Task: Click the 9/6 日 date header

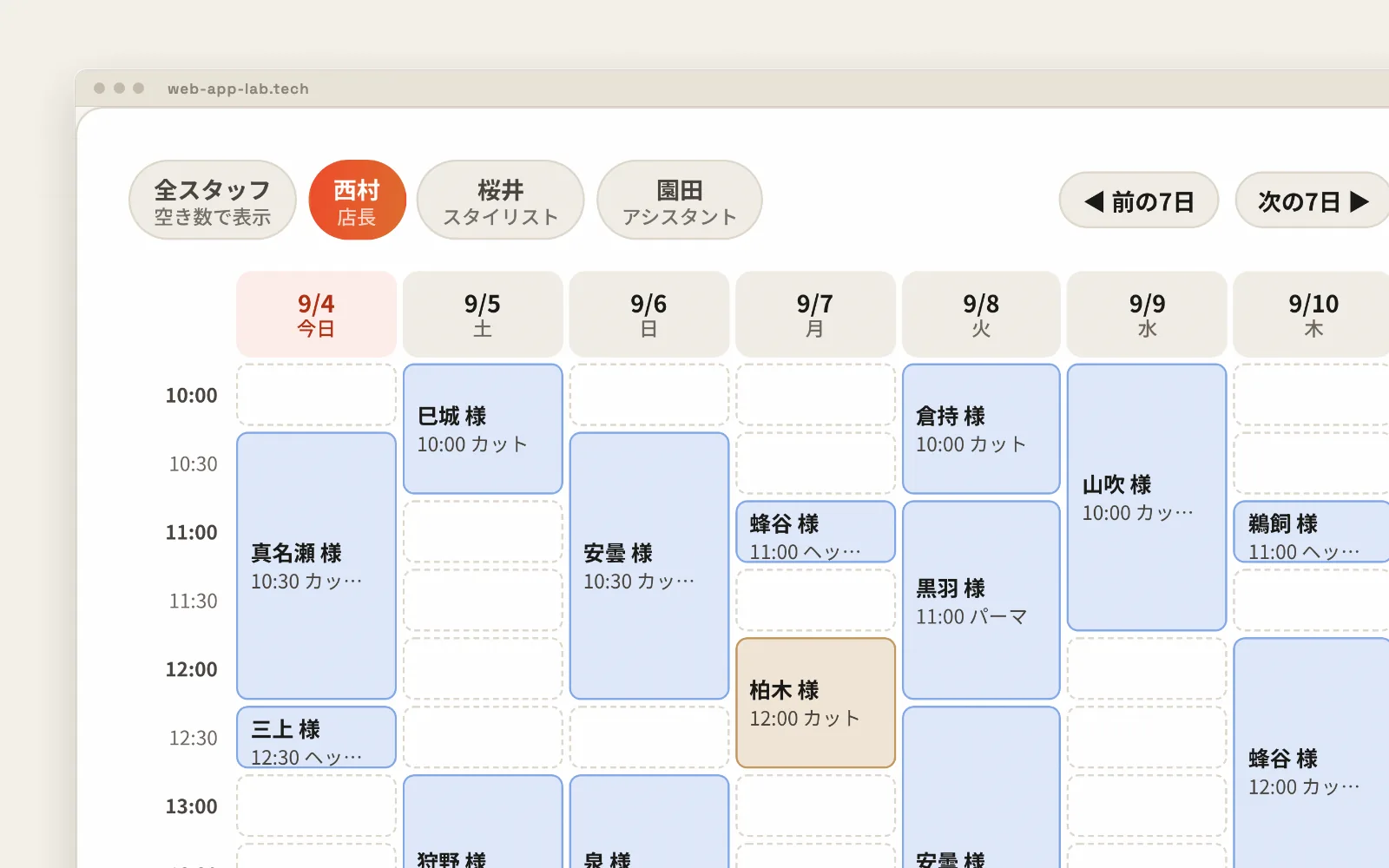Action: (649, 314)
